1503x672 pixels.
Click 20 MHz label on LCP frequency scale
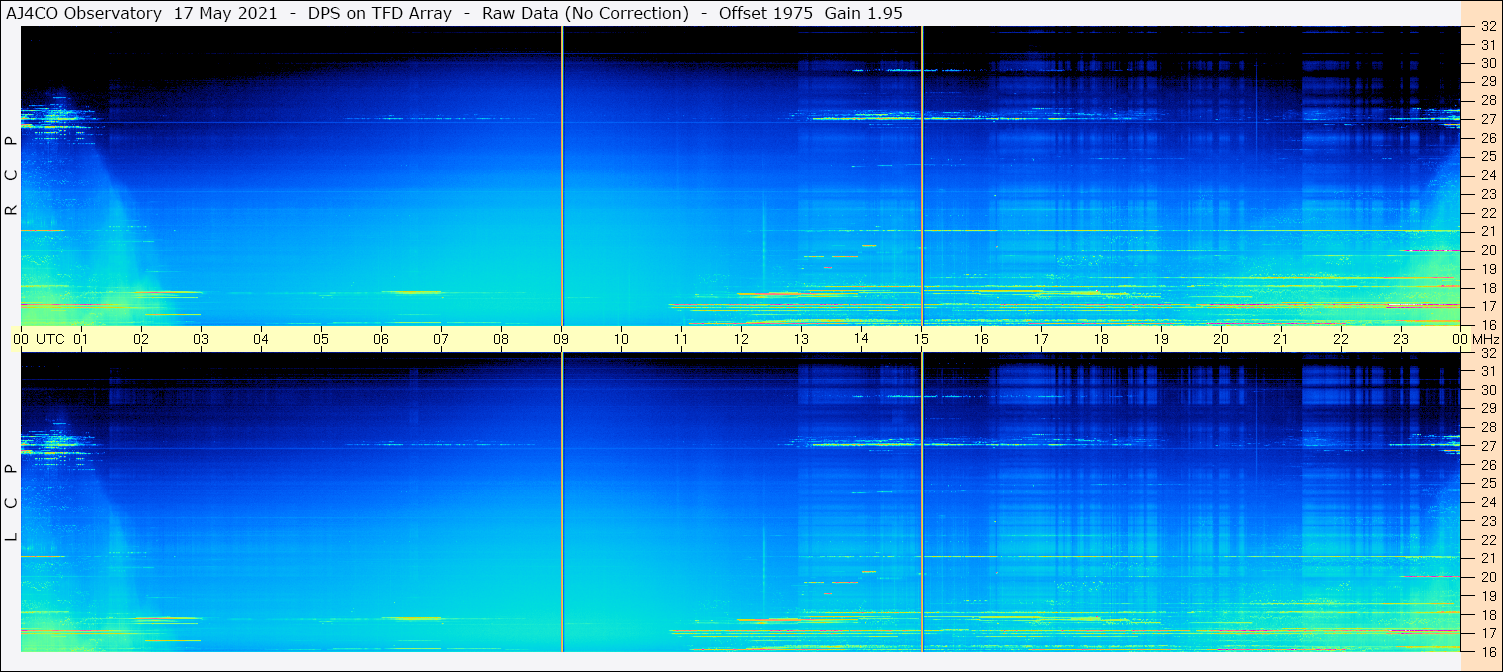click(1487, 577)
